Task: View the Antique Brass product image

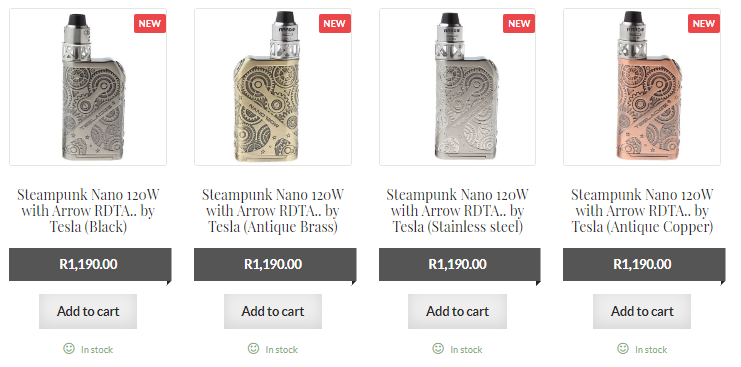Action: click(x=273, y=87)
